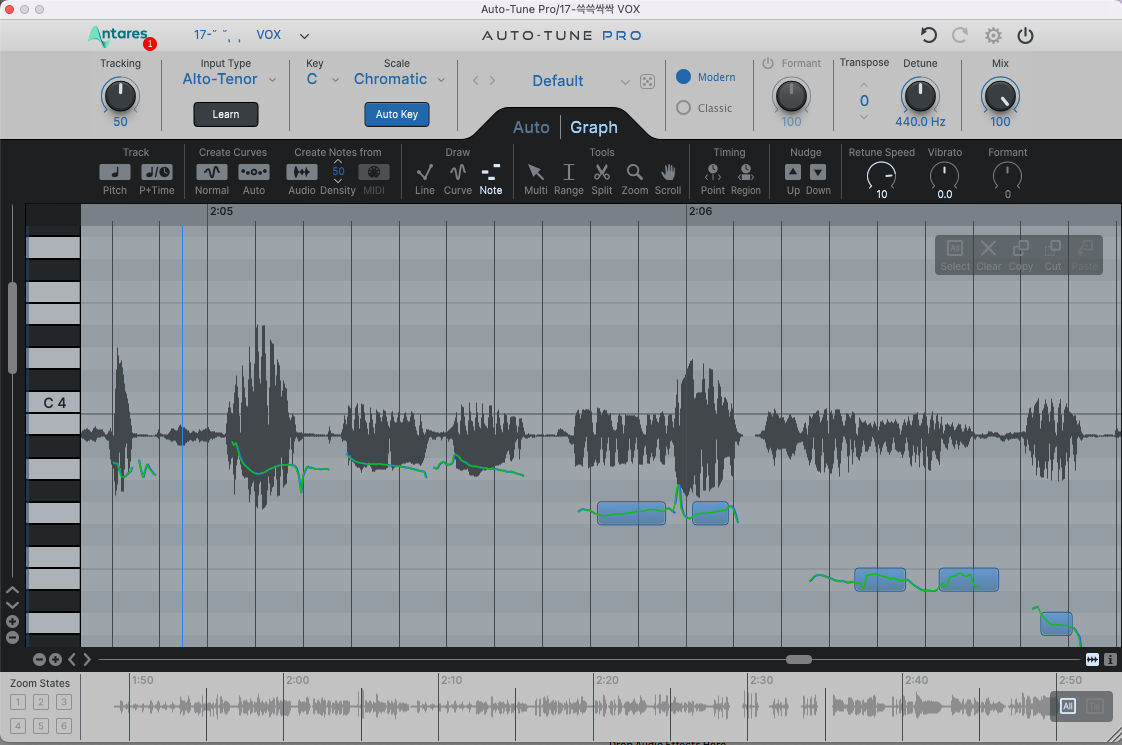
Task: Click the Antares logo
Action: [x=118, y=35]
